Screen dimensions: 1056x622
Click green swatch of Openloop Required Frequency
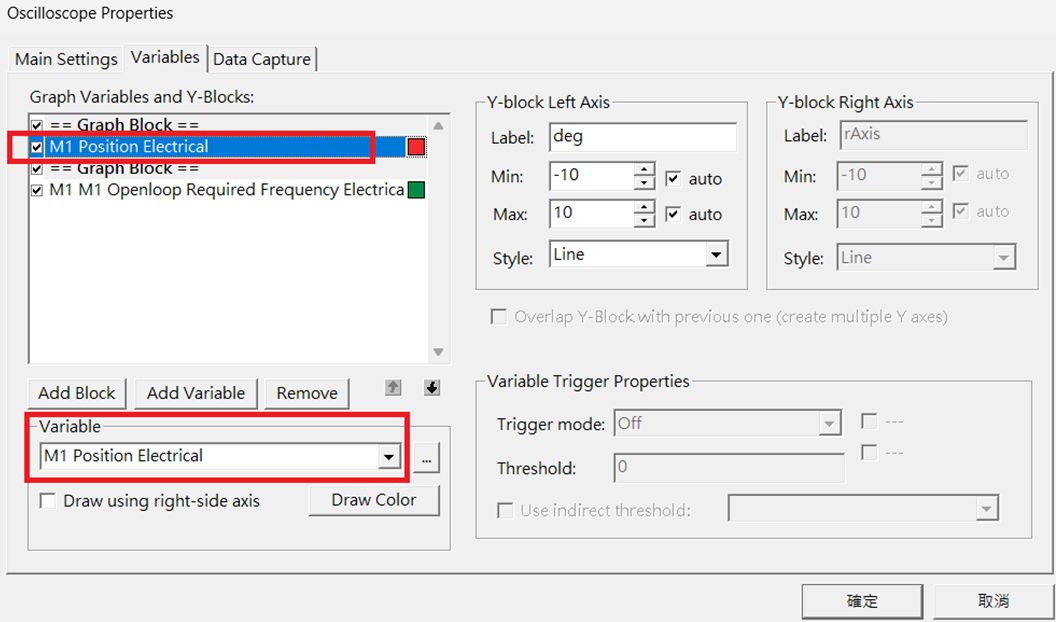click(416, 190)
